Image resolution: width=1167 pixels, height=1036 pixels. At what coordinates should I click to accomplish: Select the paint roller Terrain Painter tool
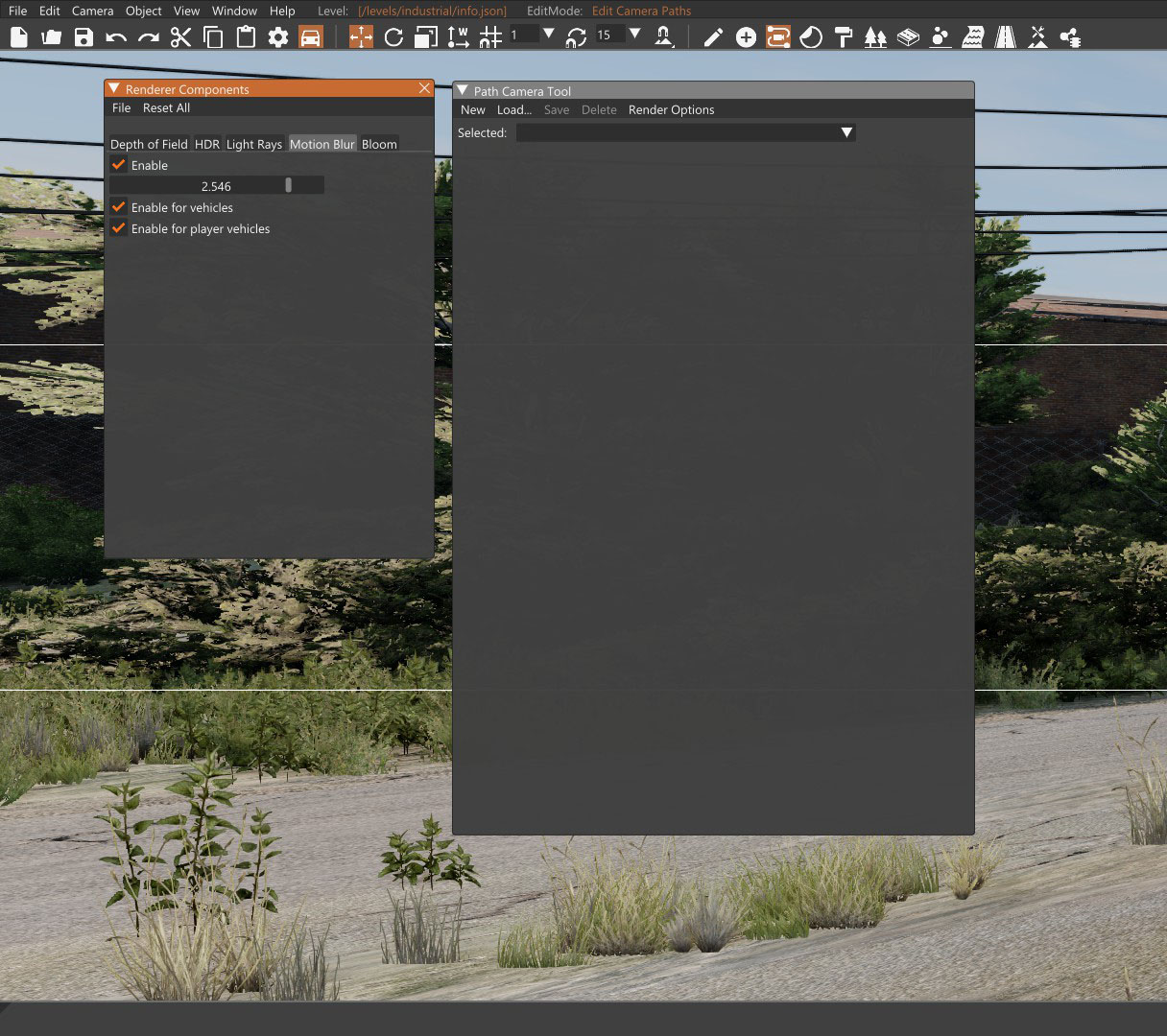pyautogui.click(x=844, y=37)
